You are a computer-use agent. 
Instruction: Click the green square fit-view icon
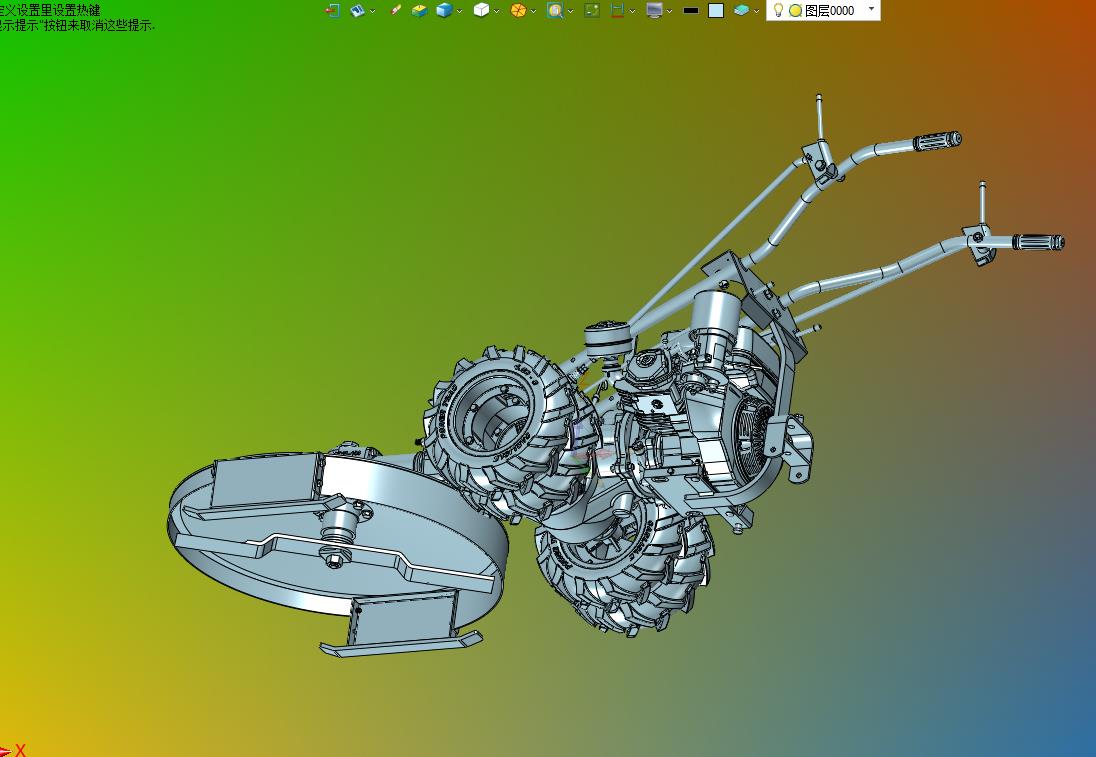[592, 10]
